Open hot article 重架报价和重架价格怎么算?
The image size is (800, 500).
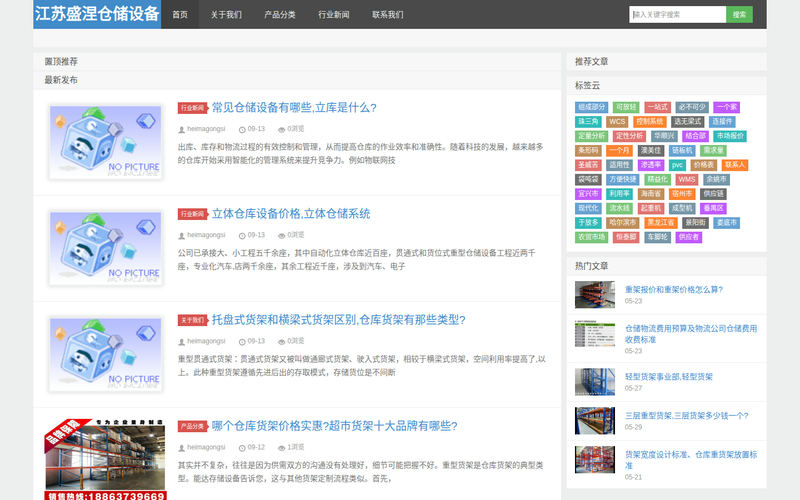click(673, 290)
